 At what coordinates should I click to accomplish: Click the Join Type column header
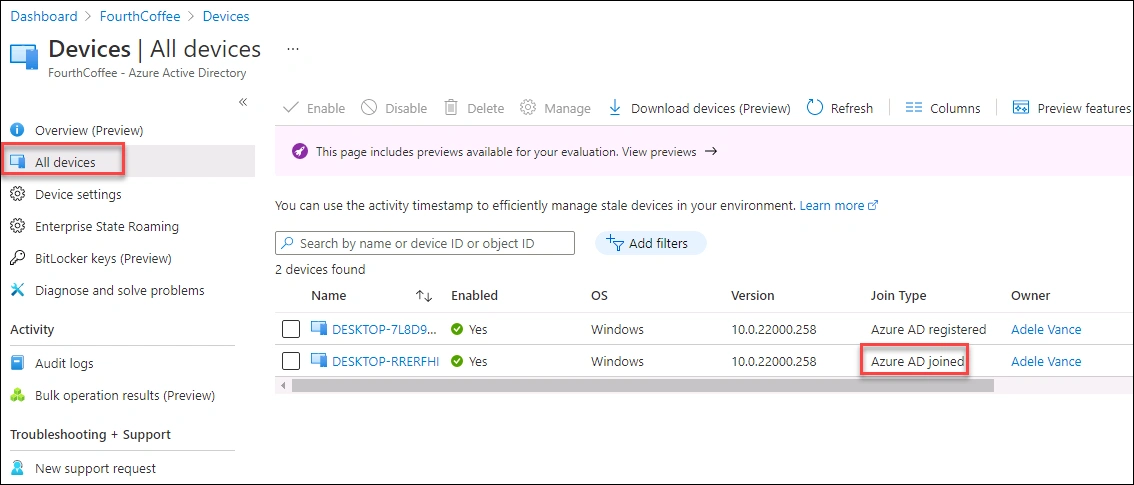[899, 296]
